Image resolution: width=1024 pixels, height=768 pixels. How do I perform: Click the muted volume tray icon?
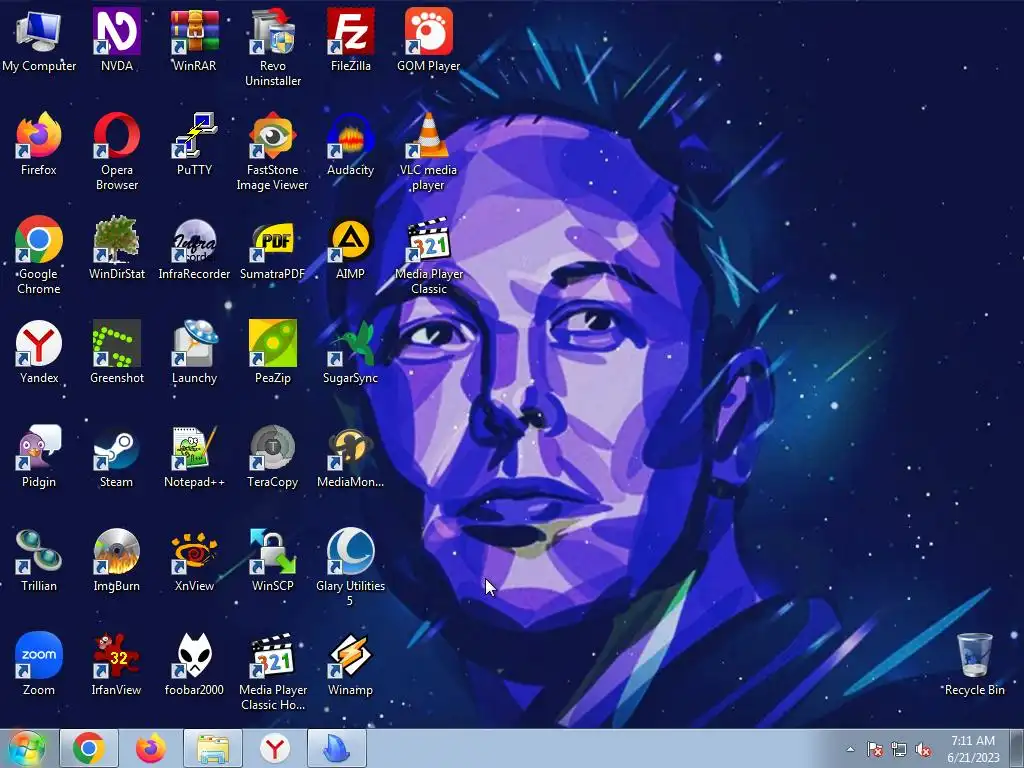click(x=923, y=749)
